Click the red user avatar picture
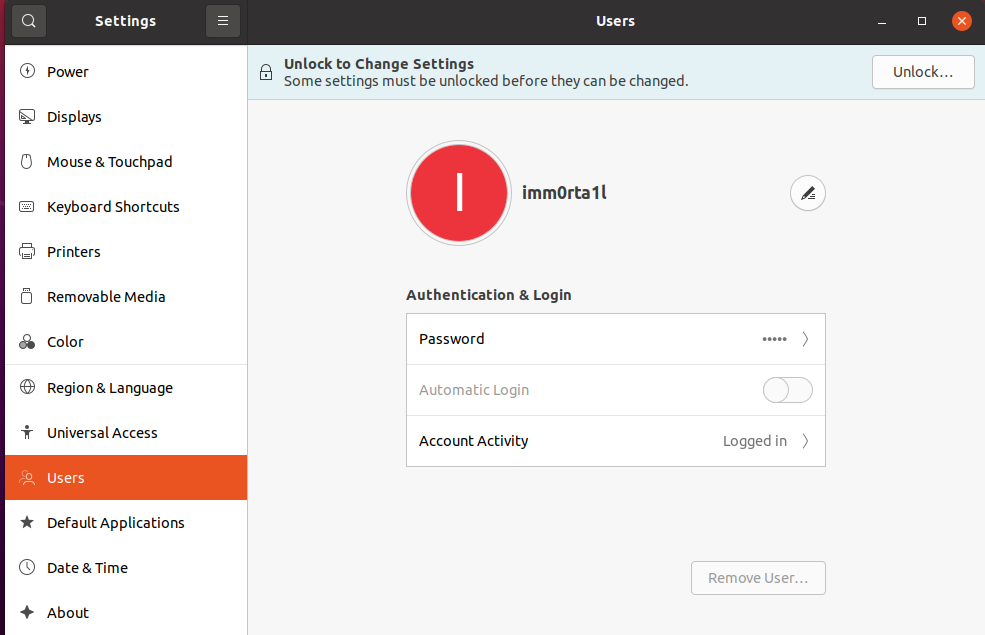Viewport: 985px width, 635px height. (459, 193)
